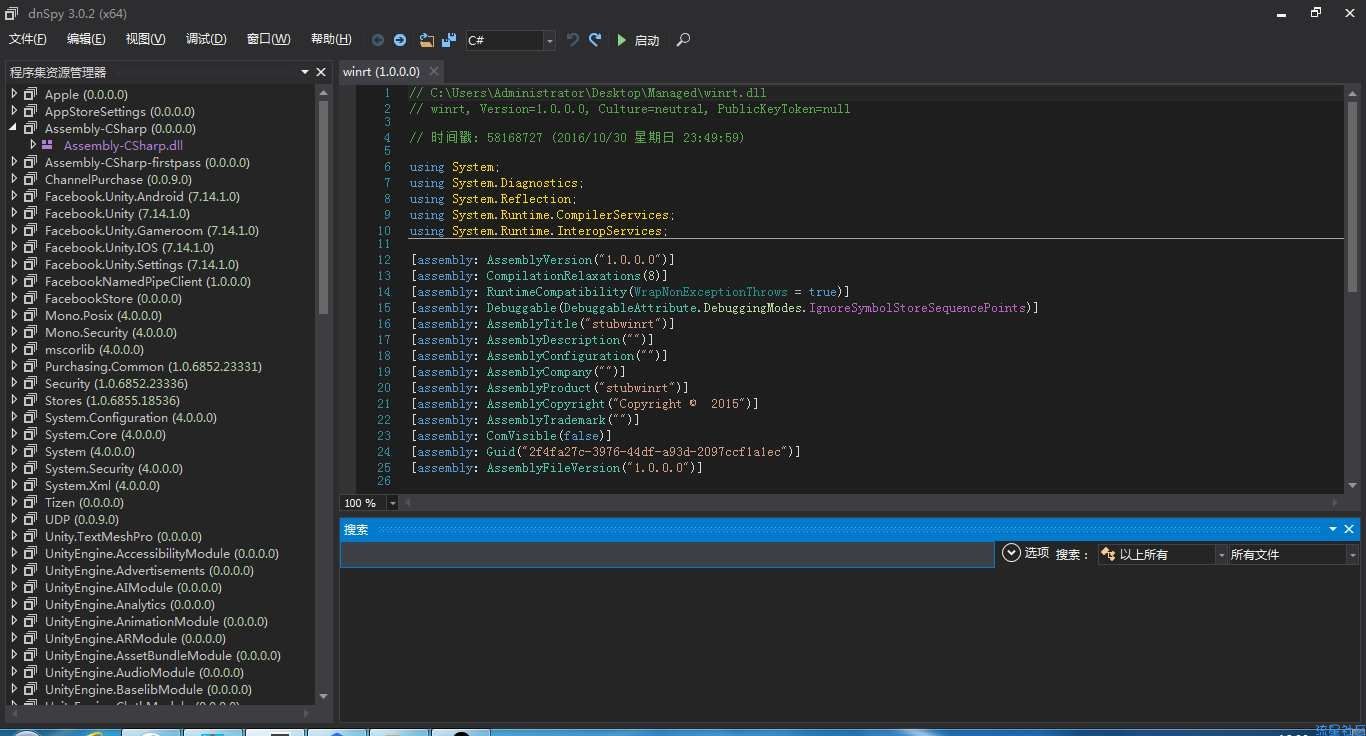Start debugging with the 启动 button

click(x=637, y=40)
